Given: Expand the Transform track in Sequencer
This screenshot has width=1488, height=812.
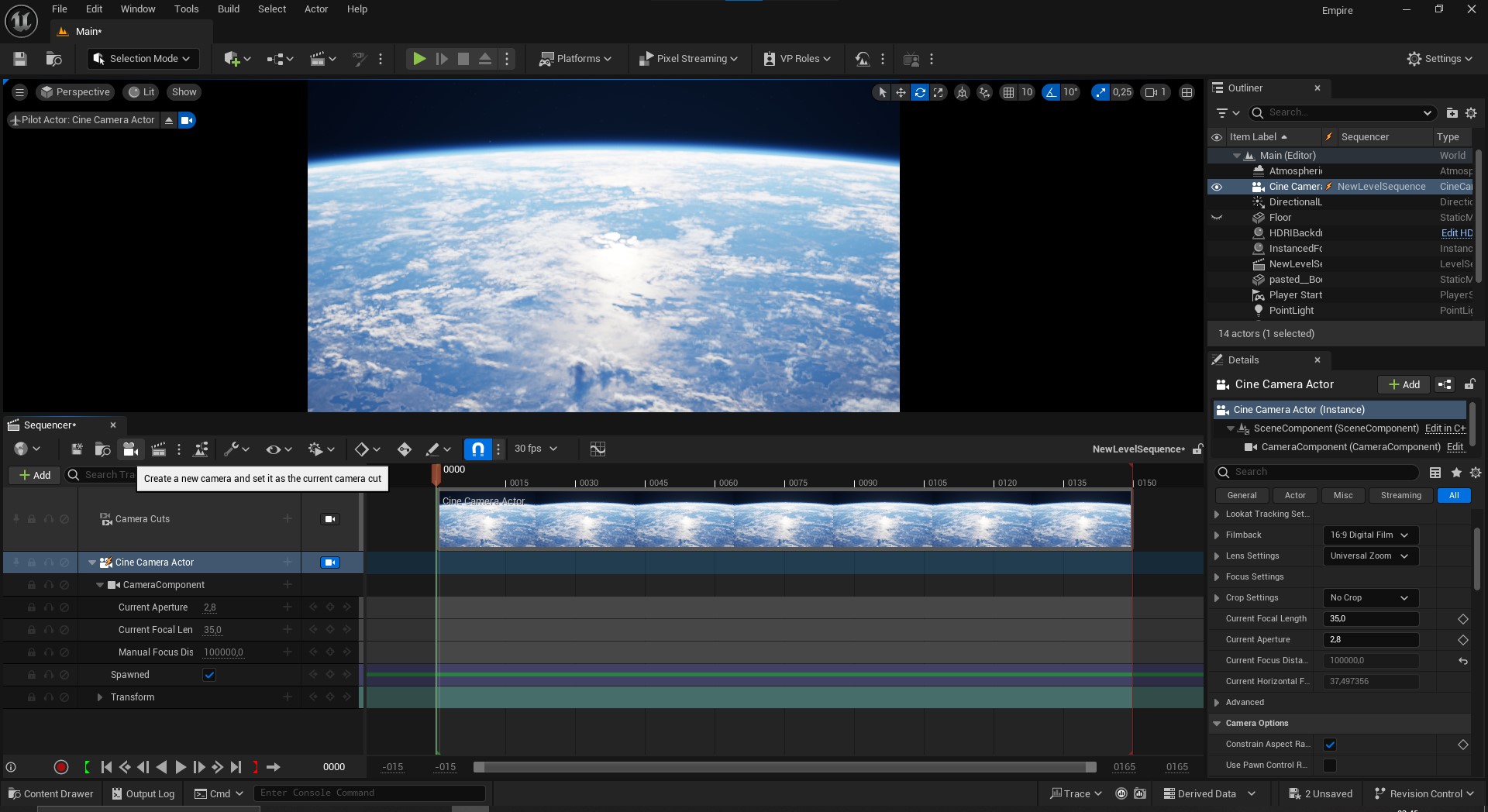Looking at the screenshot, I should [99, 697].
